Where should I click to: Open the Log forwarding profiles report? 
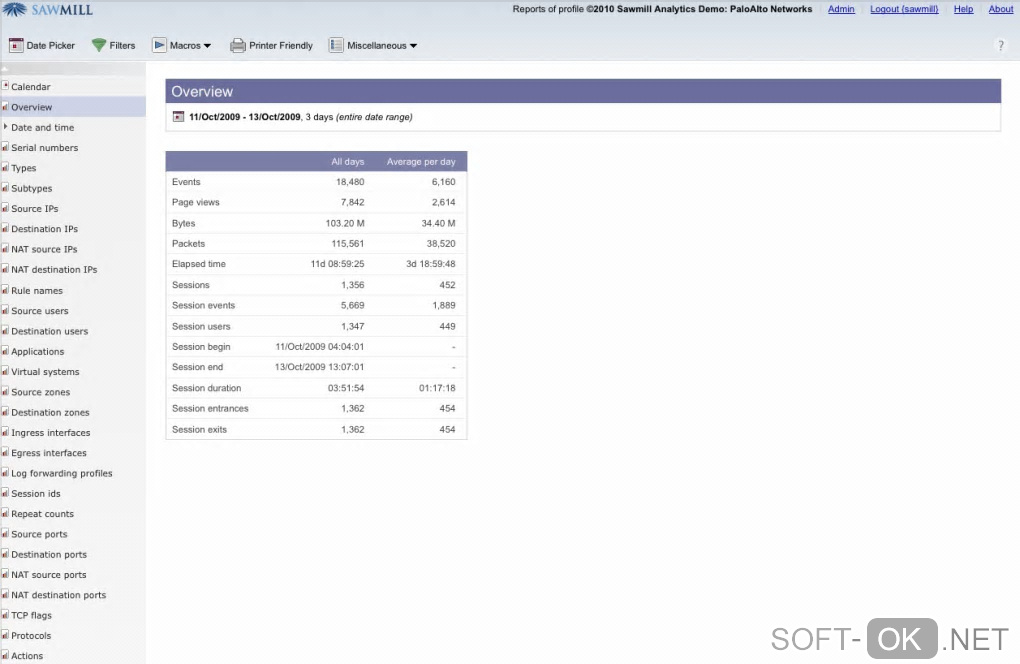click(62, 473)
